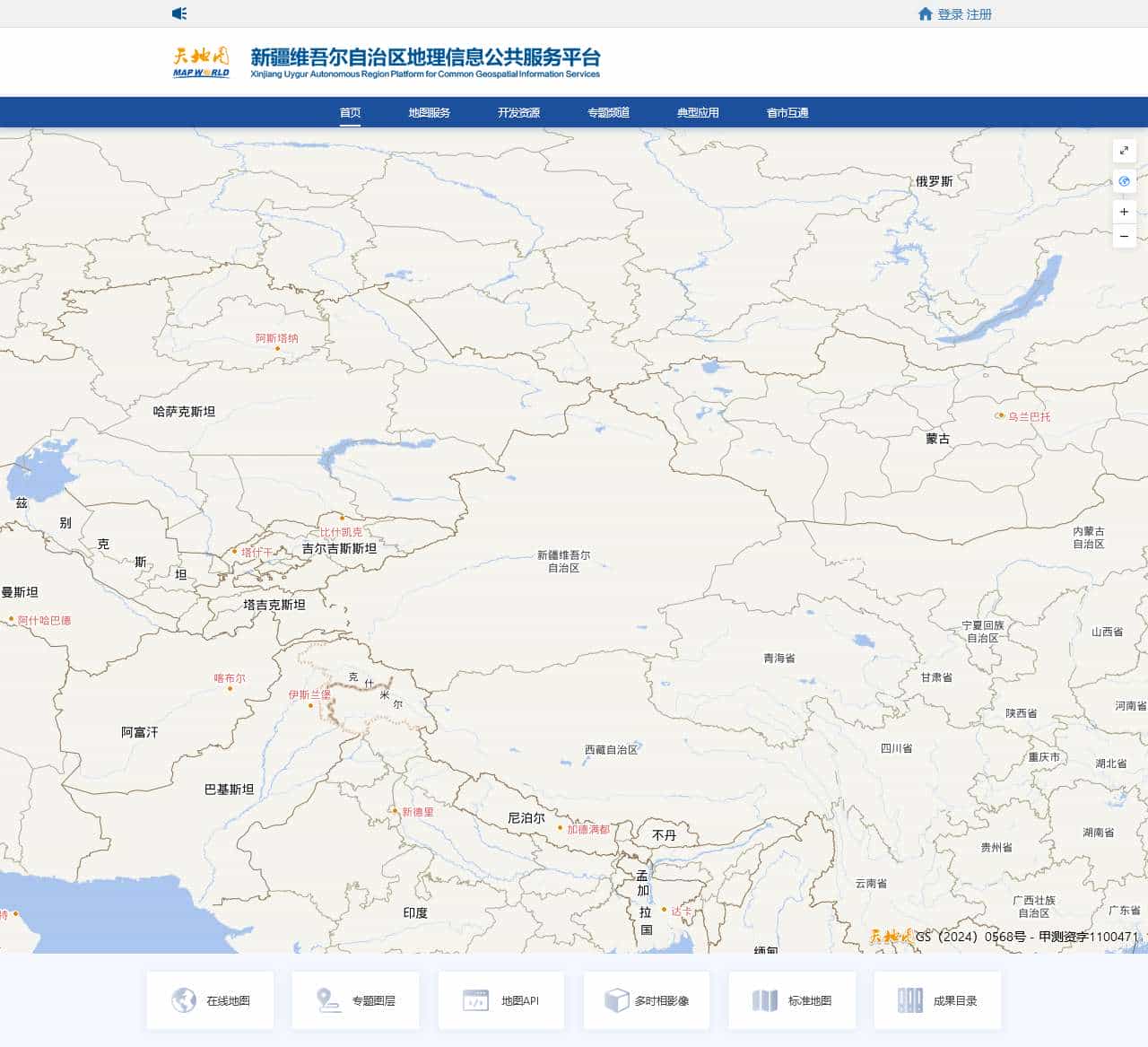Click the home icon beside 登录
The image size is (1148, 1047).
[925, 13]
